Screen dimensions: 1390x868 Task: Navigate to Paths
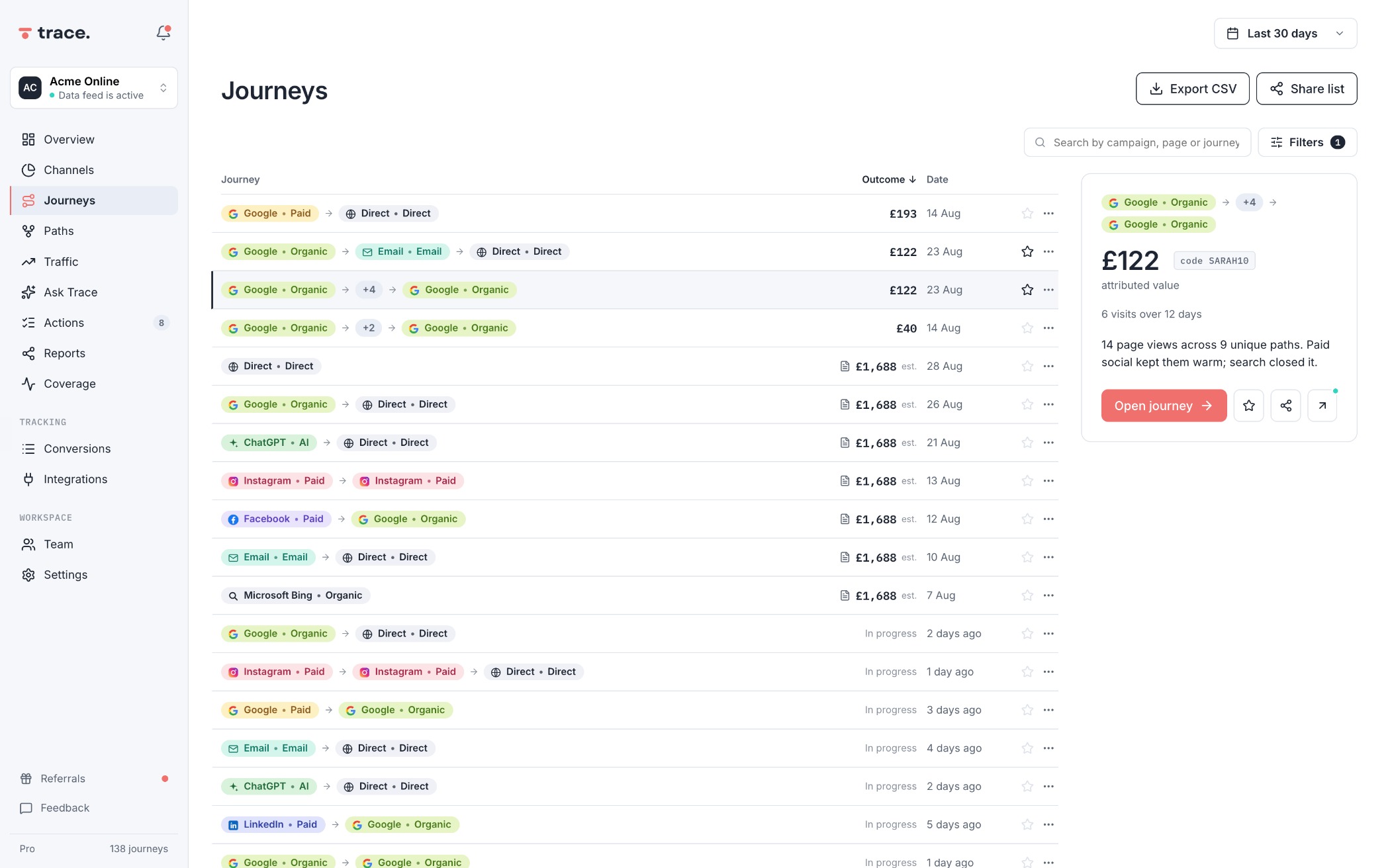point(94,231)
